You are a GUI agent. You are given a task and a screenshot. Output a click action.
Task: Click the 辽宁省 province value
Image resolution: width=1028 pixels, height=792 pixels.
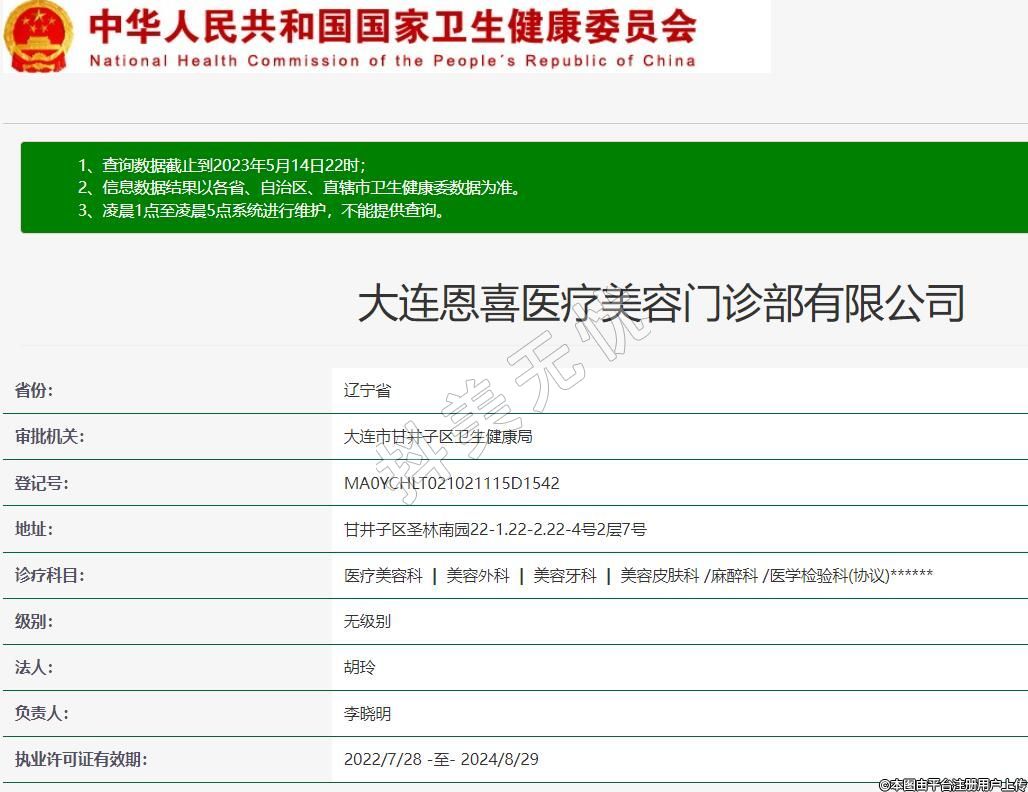click(367, 390)
